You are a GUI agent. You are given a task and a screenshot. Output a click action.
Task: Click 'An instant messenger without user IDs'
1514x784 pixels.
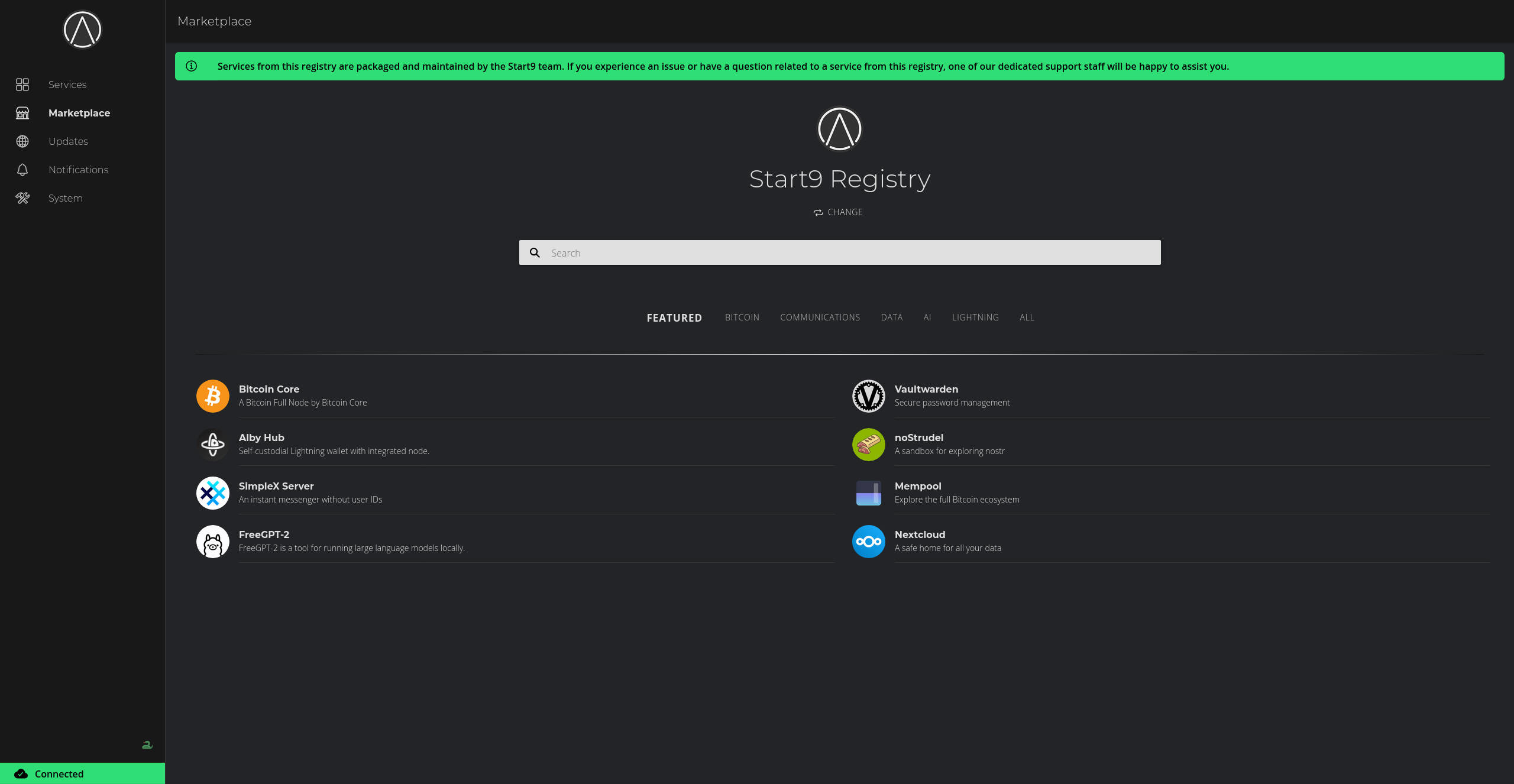(x=310, y=500)
